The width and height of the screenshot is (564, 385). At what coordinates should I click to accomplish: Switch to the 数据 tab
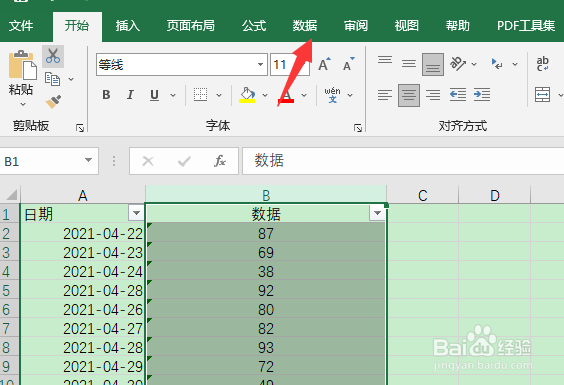coord(304,26)
